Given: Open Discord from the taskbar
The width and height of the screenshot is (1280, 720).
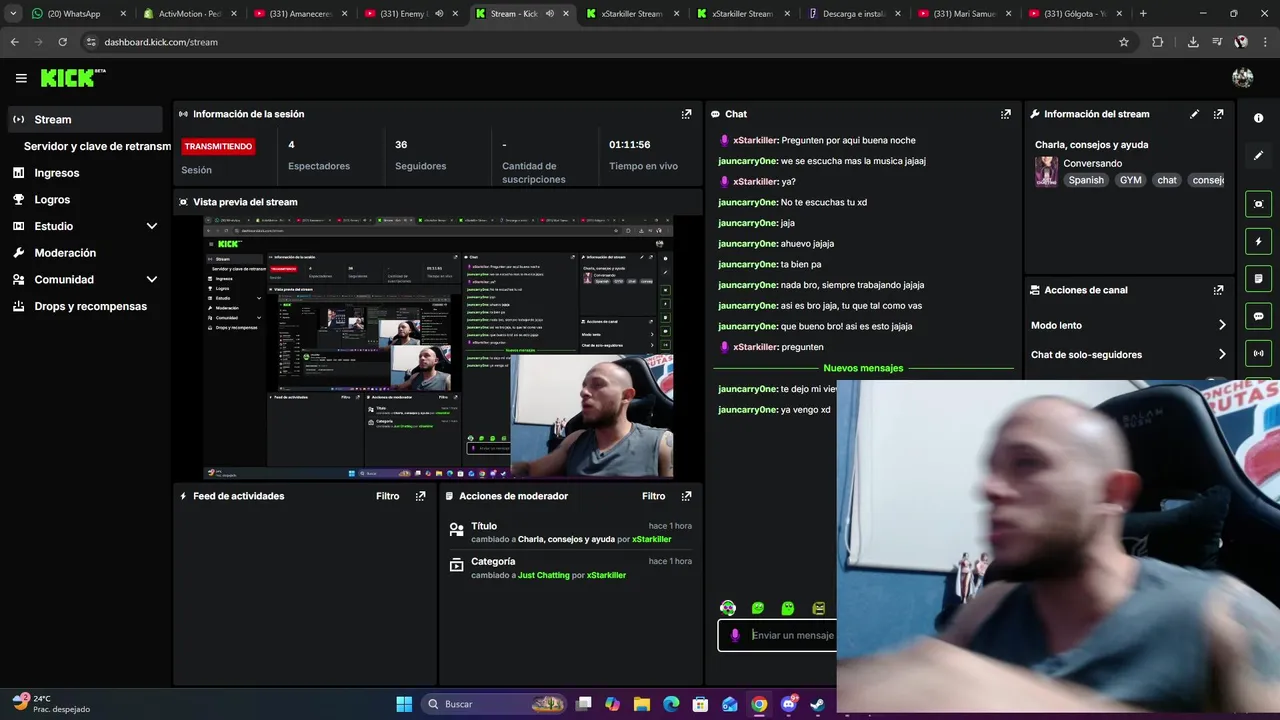Looking at the screenshot, I should 788,704.
